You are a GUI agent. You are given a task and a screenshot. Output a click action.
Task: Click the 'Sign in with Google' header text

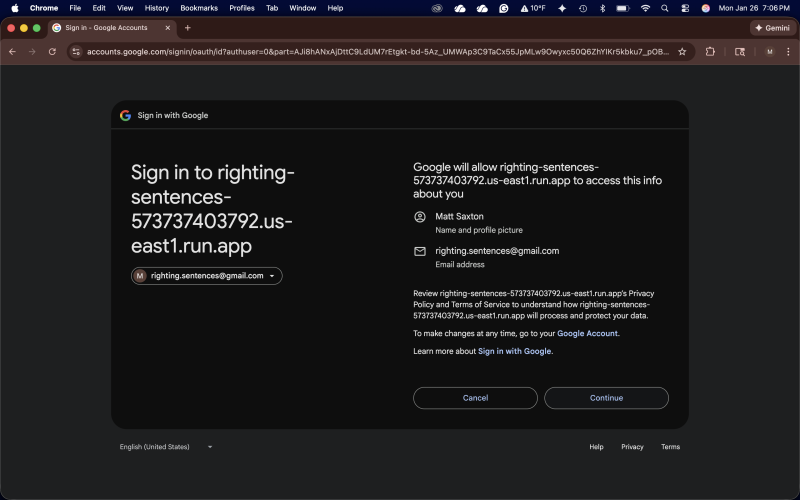[172, 115]
